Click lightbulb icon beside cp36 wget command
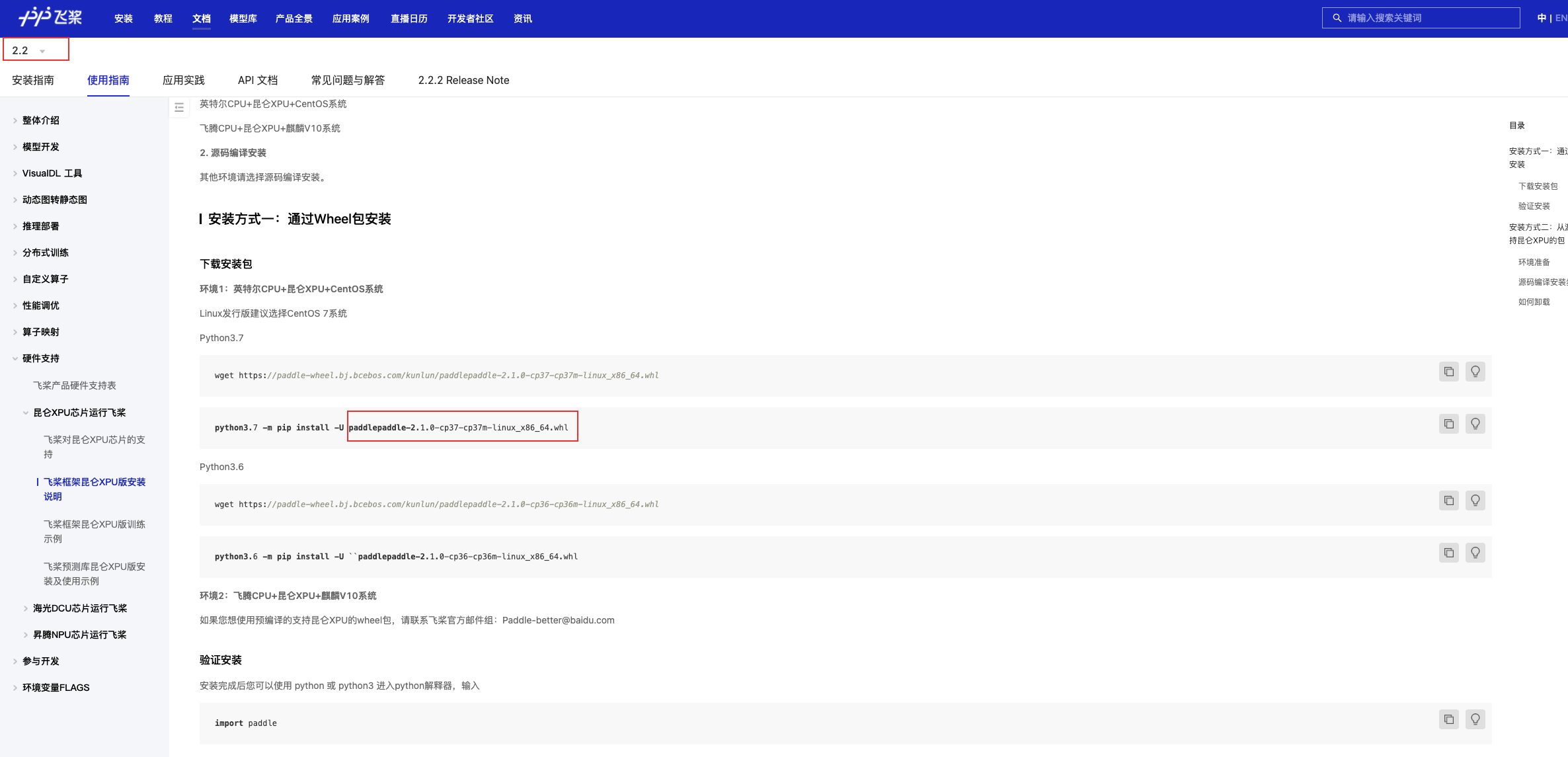This screenshot has width=1568, height=757. (x=1475, y=500)
